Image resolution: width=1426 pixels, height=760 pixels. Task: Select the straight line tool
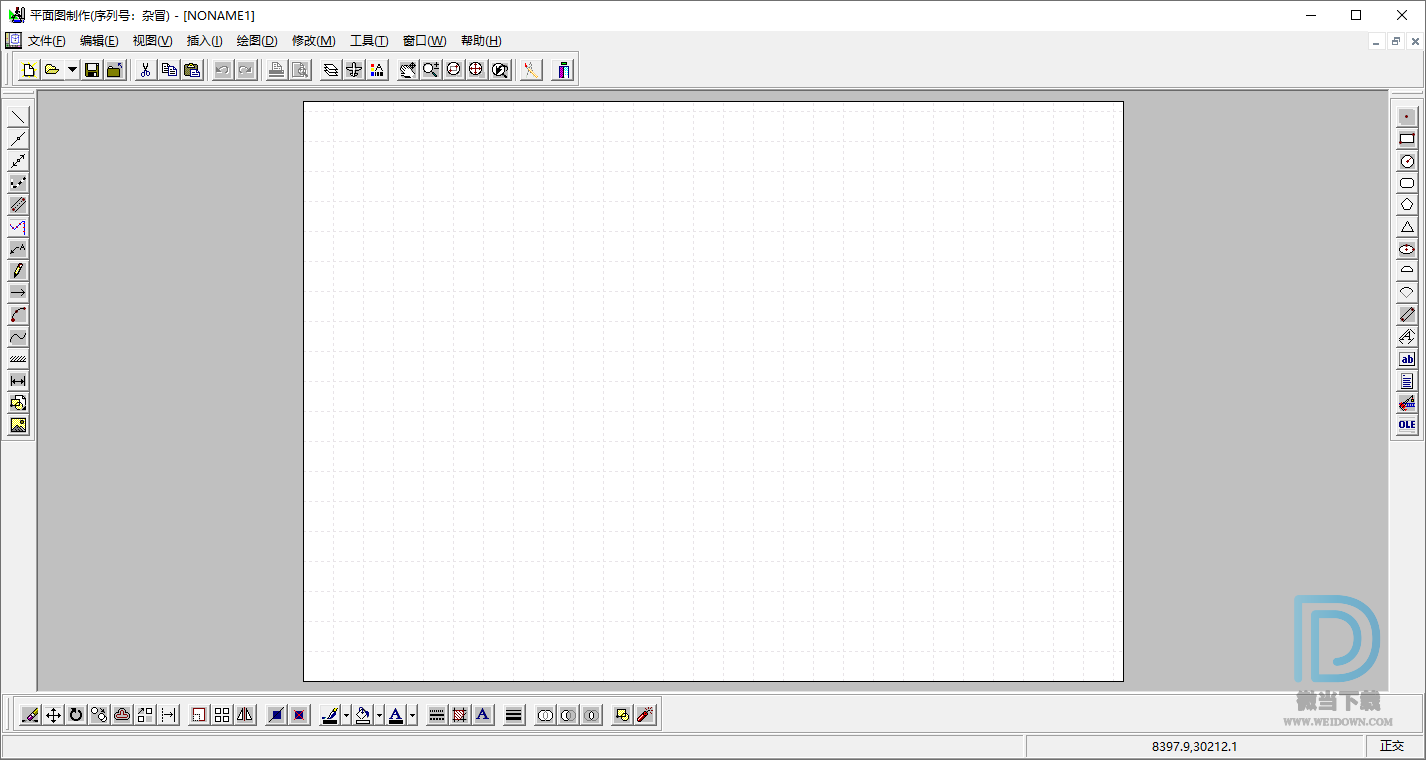(18, 117)
